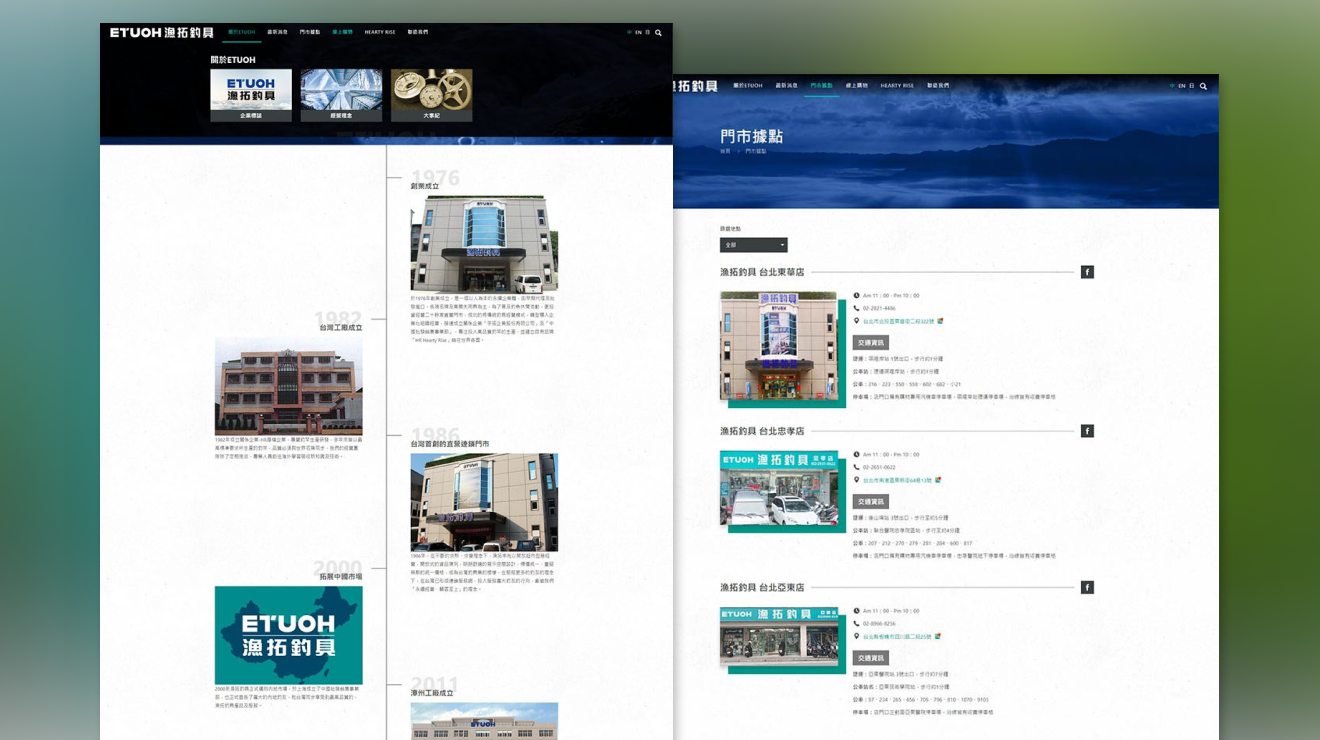Click map pin icon of 台北忠孝店
The image size is (1320, 740).
coord(857,480)
